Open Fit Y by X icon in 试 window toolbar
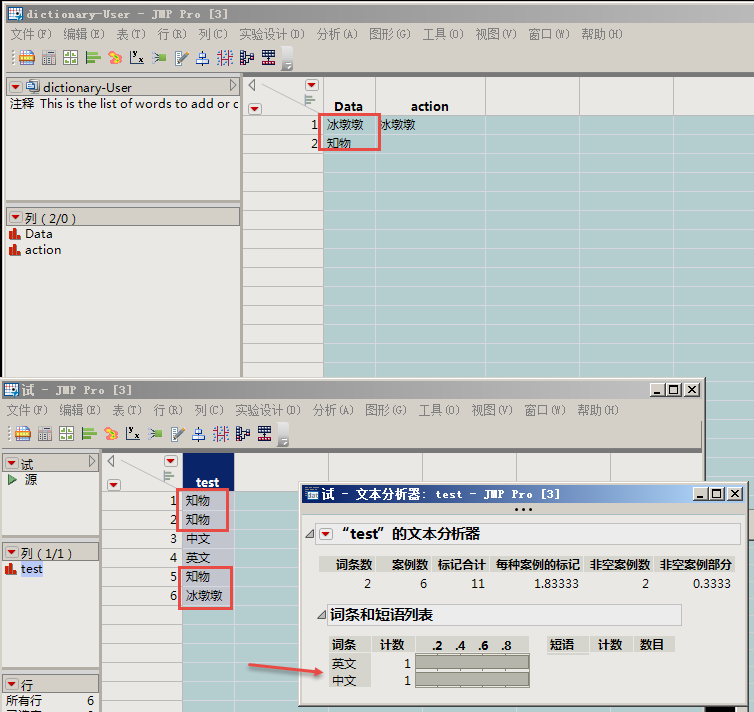 [133, 434]
